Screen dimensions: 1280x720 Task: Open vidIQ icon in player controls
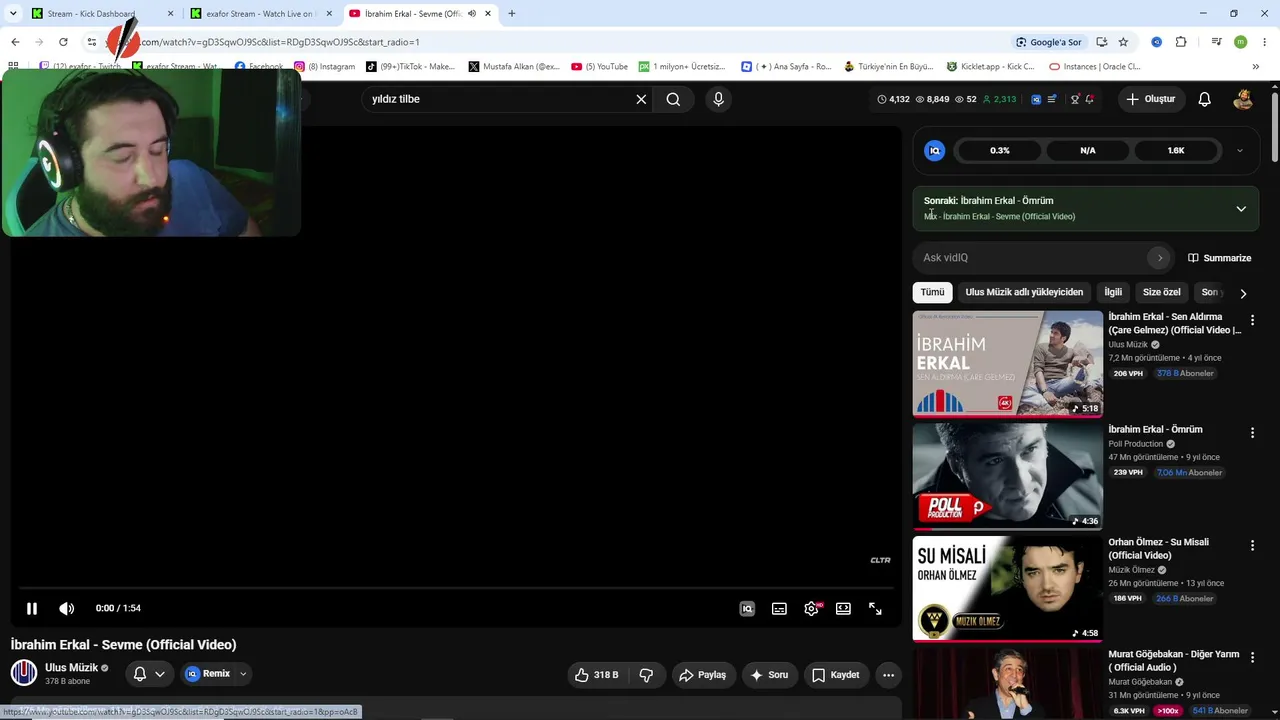[747, 608]
